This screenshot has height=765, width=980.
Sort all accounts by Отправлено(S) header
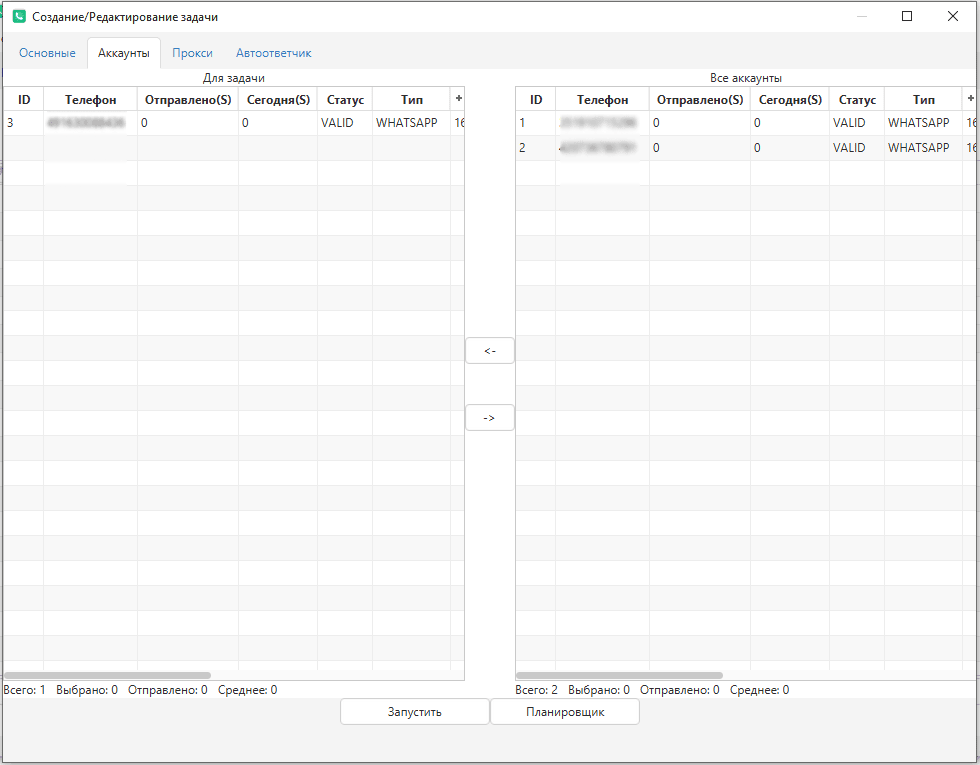(700, 99)
